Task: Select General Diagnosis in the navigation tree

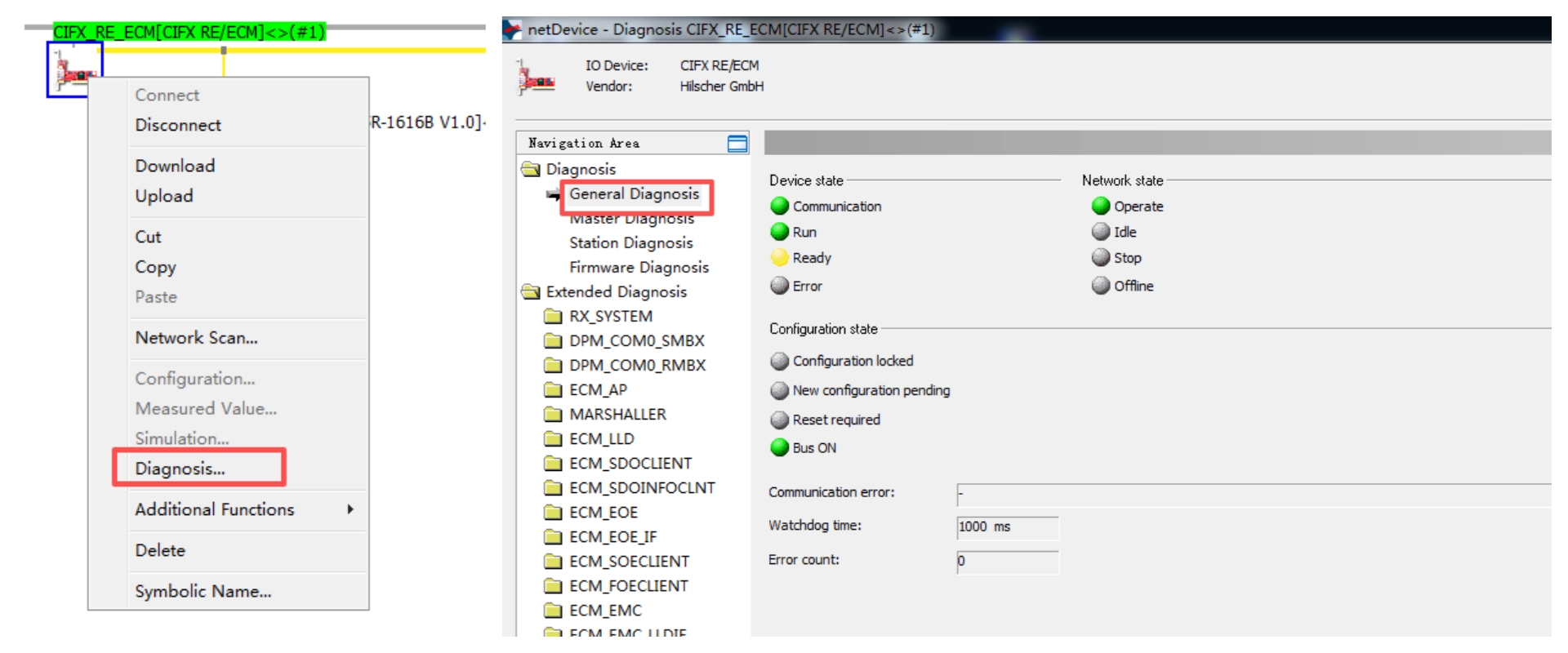Action: (x=635, y=194)
